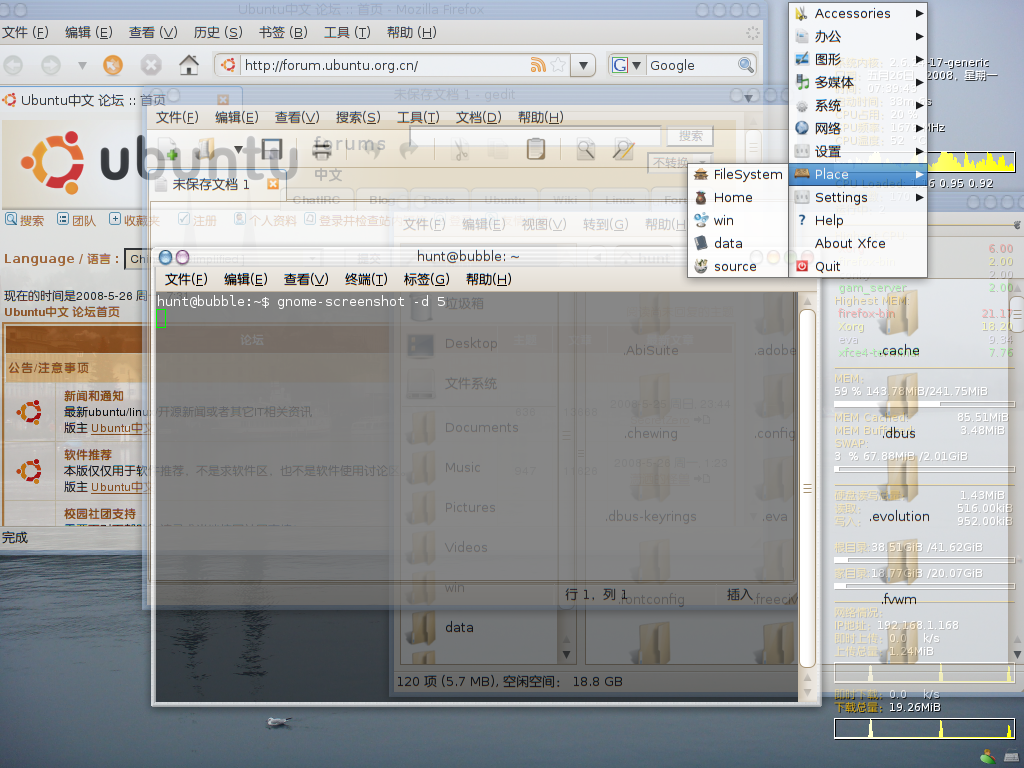This screenshot has height=768, width=1024.
Task: Paste clipboard using gedit's paste icon
Action: 536,150
